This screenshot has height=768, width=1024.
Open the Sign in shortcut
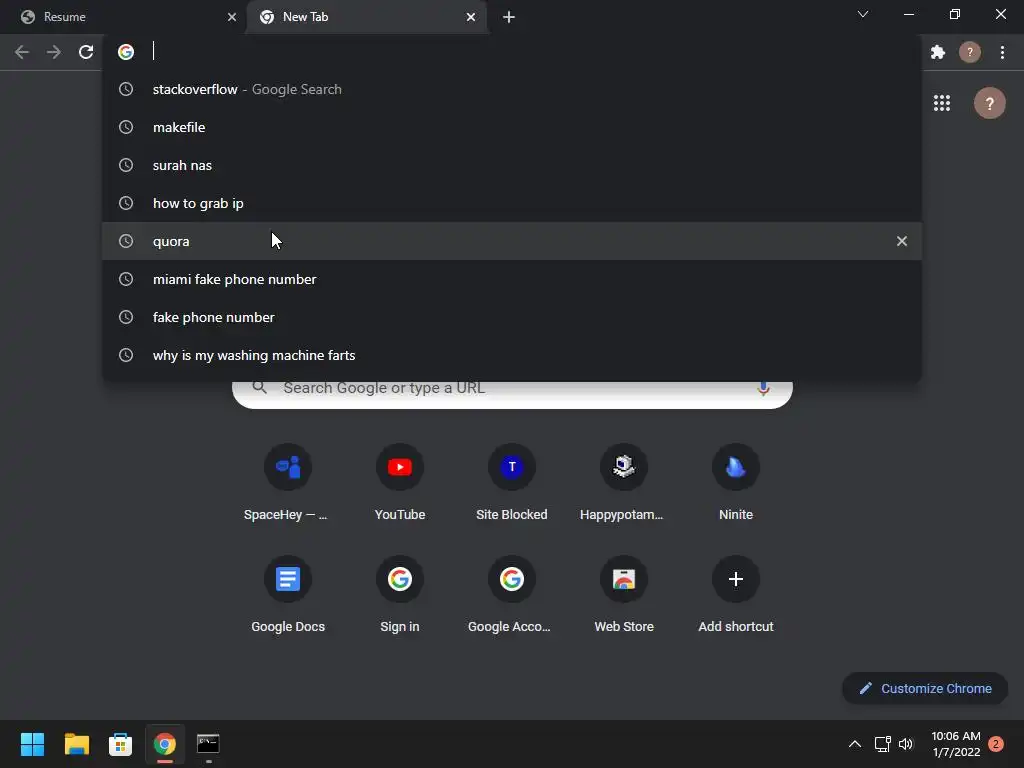pyautogui.click(x=400, y=596)
